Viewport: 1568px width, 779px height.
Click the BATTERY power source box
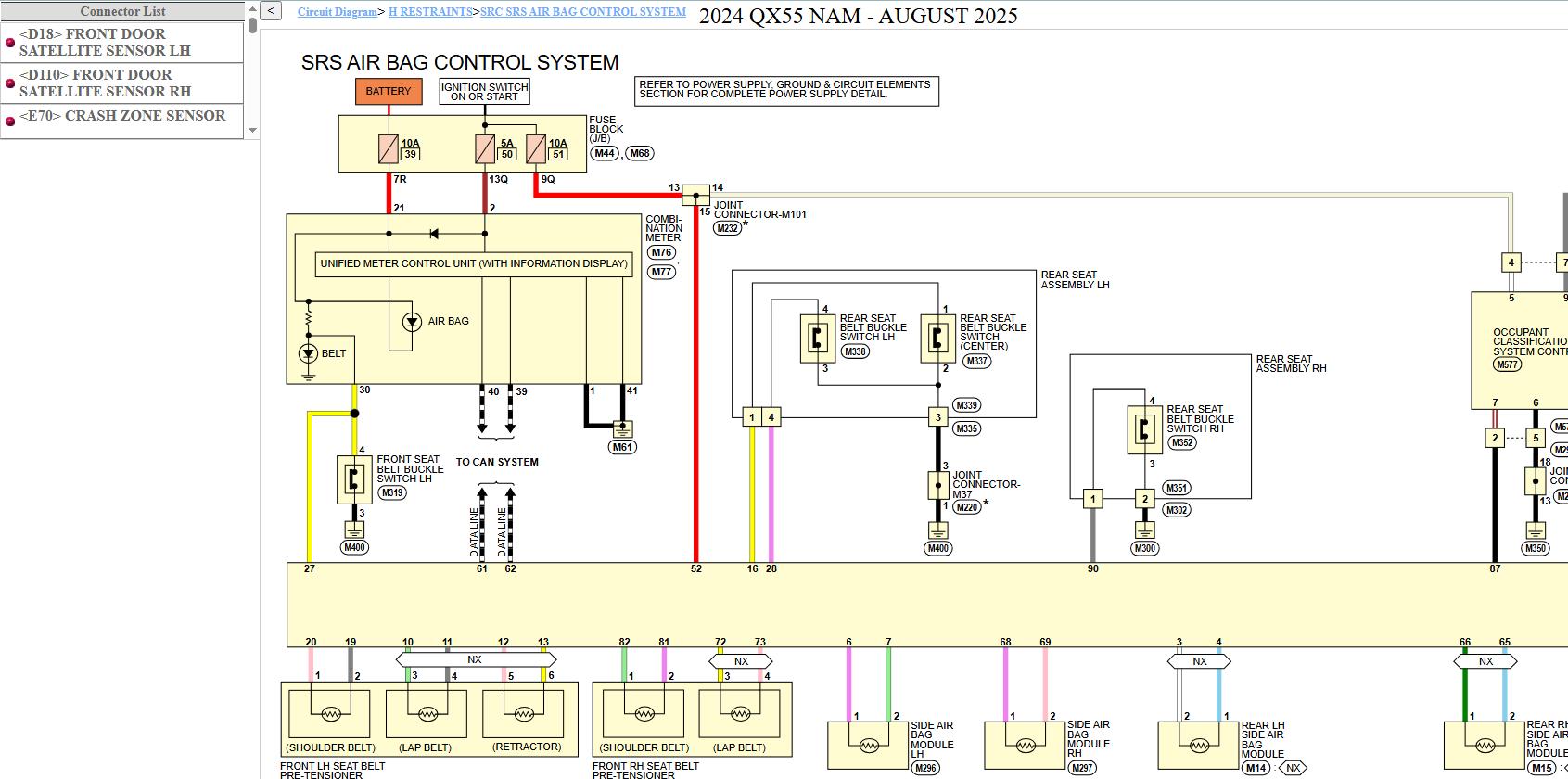388,91
